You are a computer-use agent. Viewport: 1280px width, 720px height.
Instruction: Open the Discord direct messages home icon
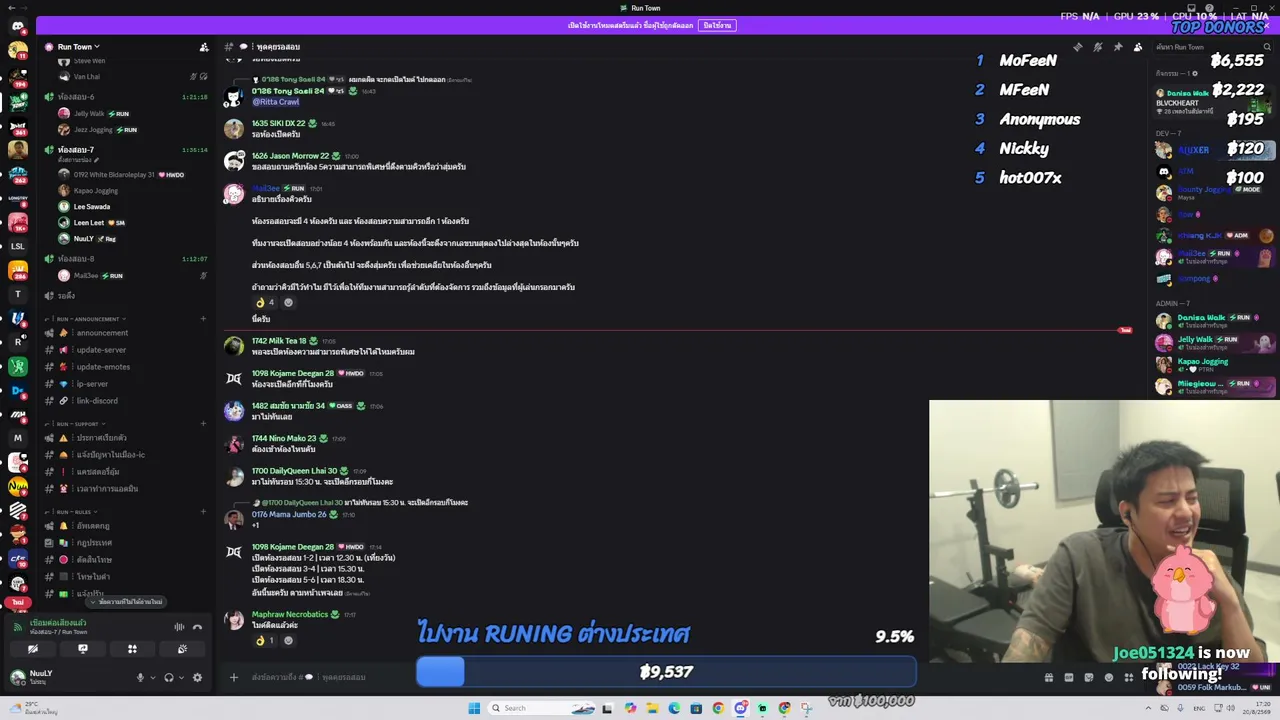17,27
